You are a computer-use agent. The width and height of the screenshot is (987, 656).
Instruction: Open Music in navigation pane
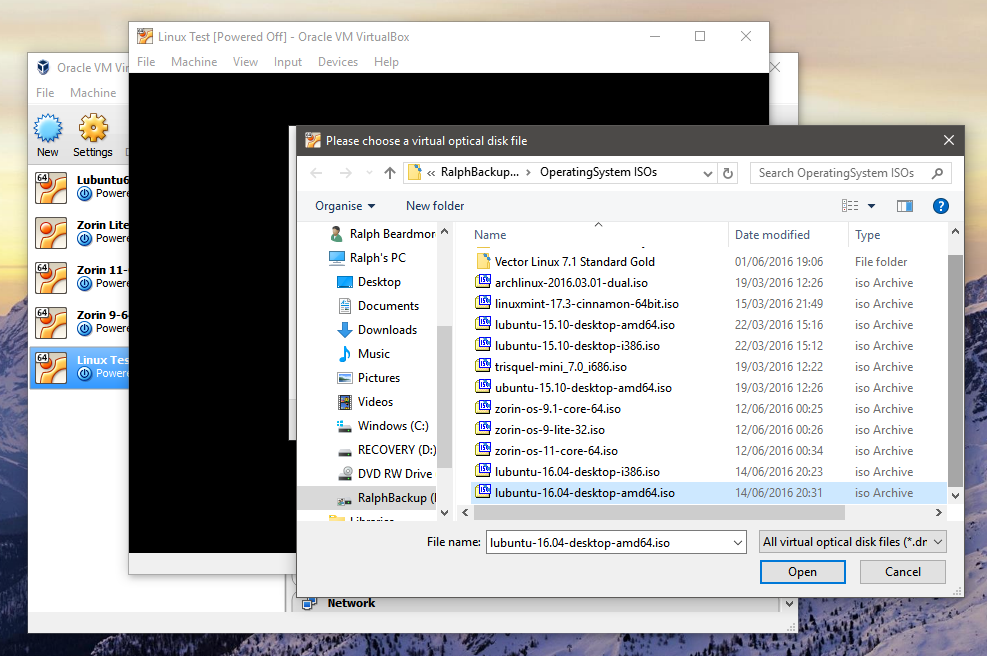click(373, 354)
